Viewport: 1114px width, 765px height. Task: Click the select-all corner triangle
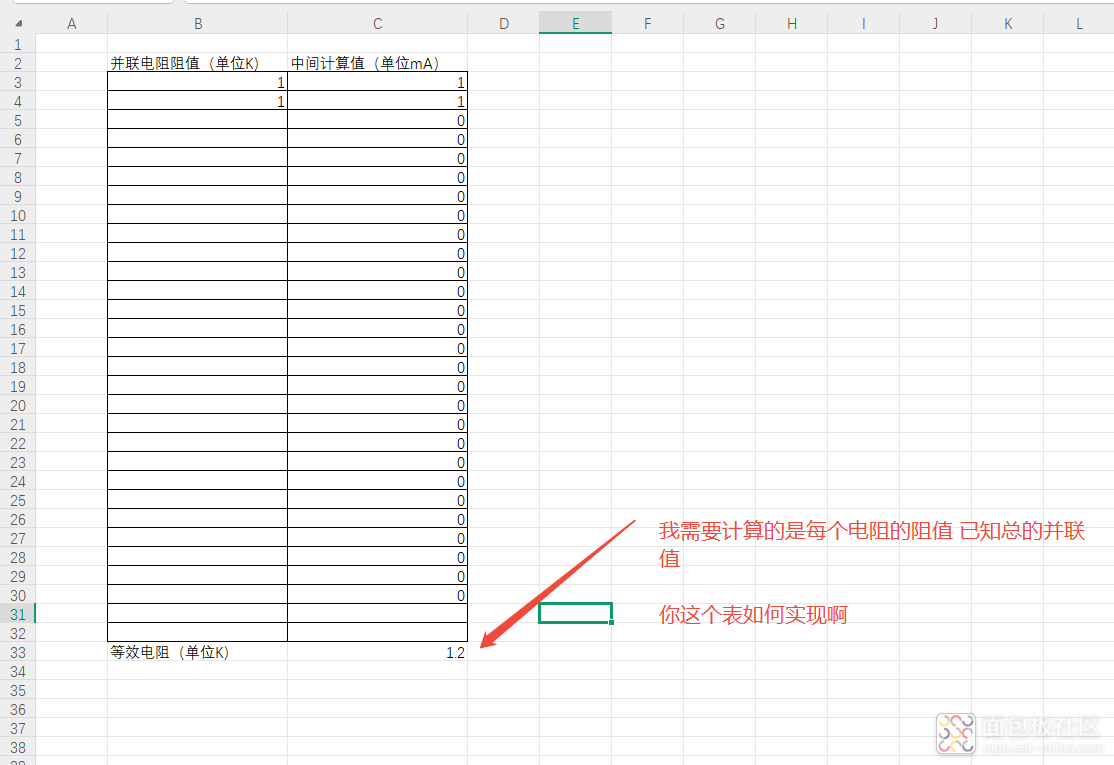point(18,23)
